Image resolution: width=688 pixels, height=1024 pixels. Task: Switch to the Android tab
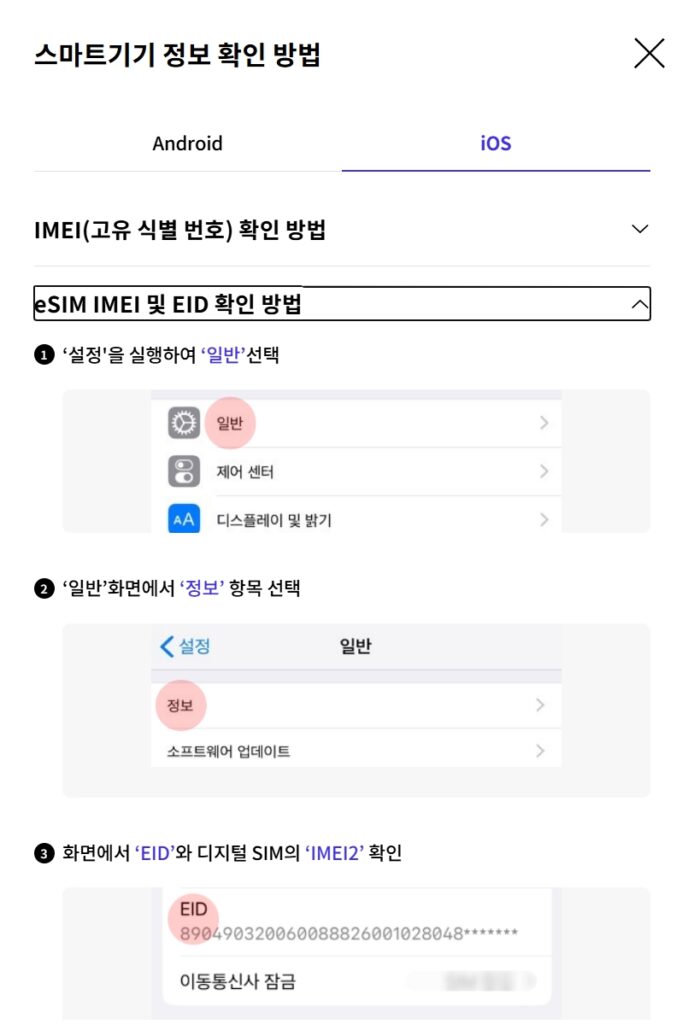coord(187,144)
